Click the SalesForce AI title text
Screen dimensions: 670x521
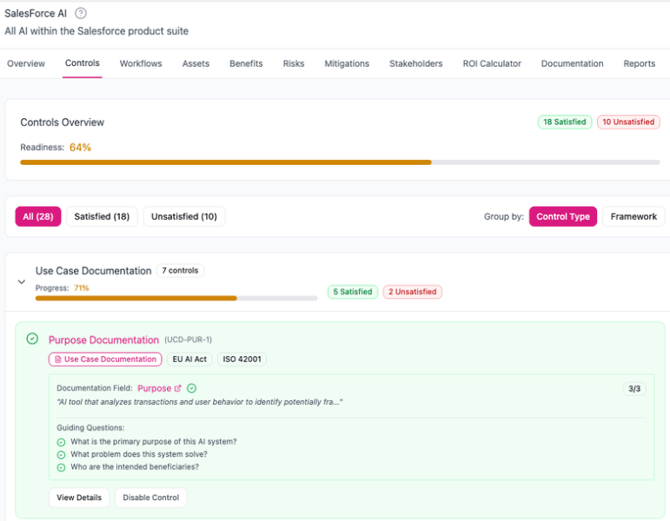(35, 14)
